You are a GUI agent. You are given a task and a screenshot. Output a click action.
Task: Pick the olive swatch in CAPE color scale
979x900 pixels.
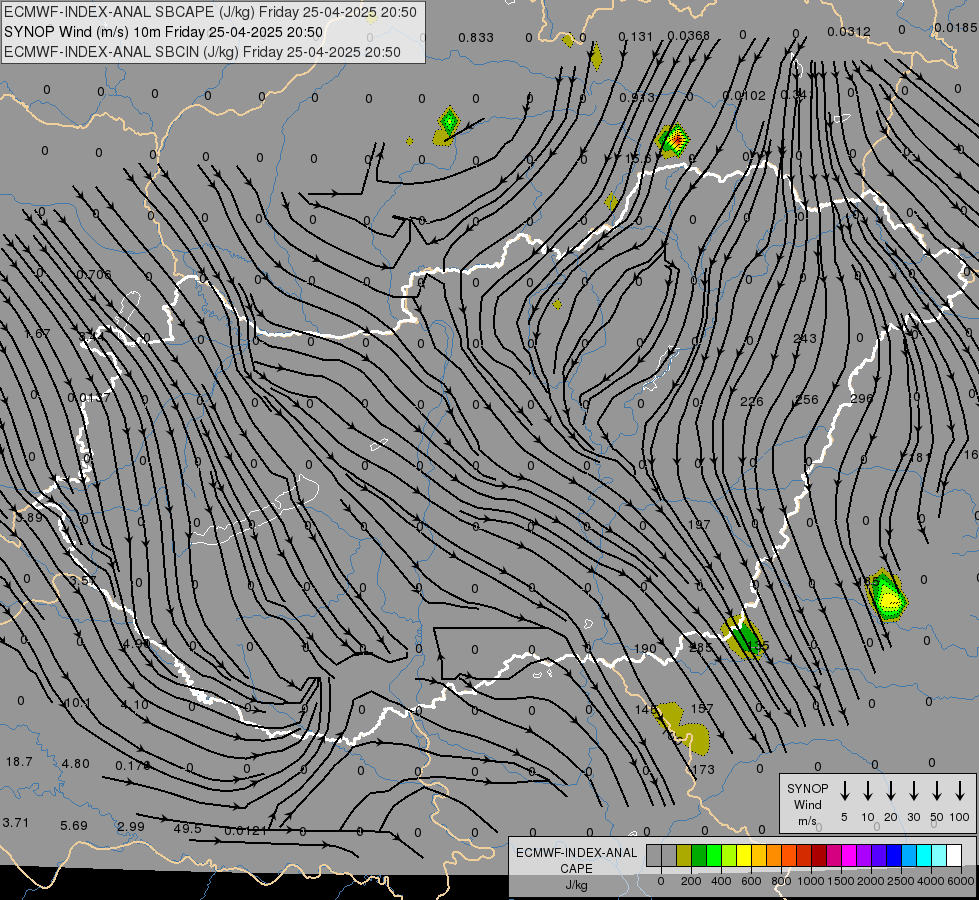(684, 856)
